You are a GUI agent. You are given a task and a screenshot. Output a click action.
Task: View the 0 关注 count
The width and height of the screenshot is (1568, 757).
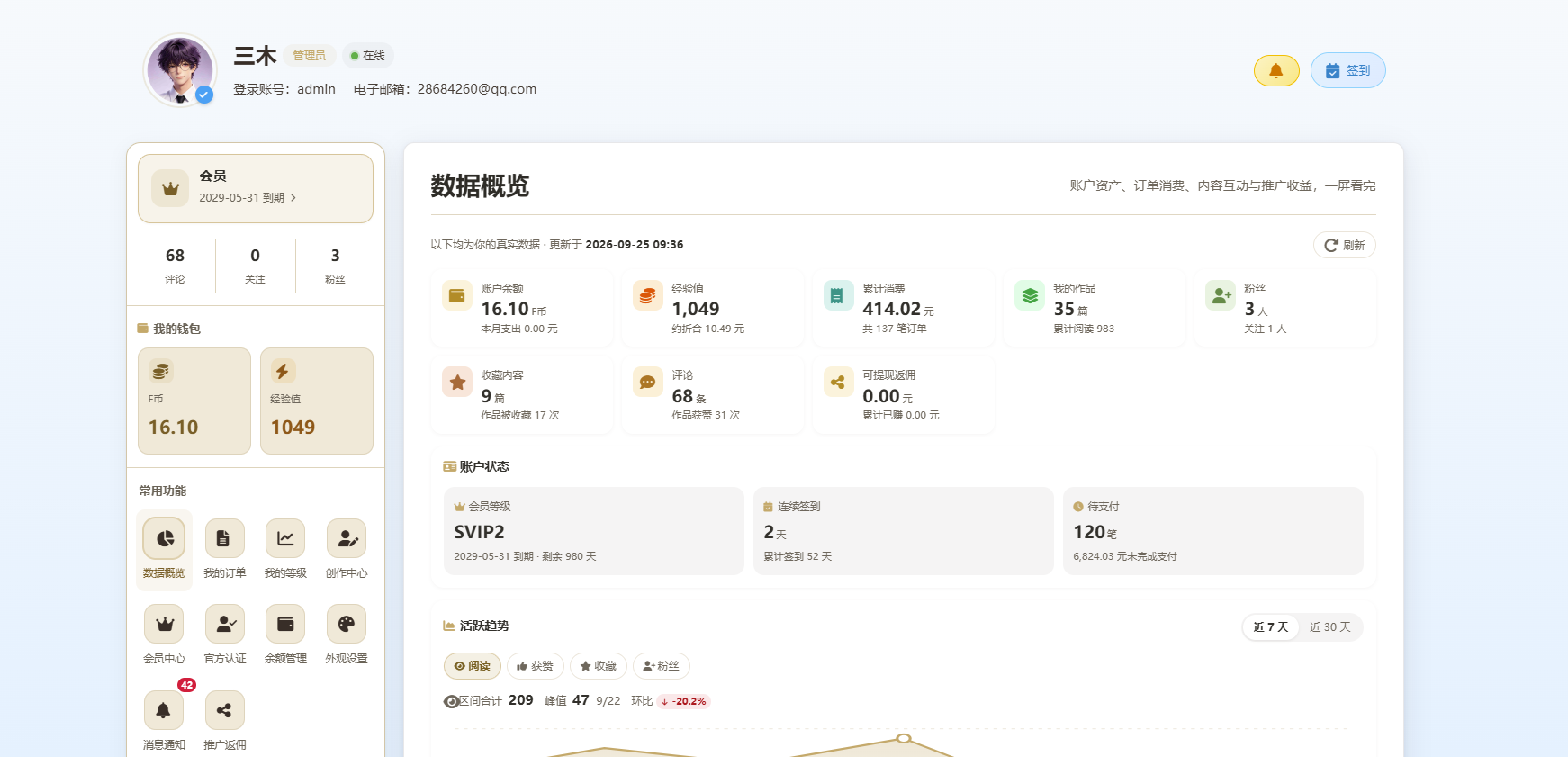(x=256, y=266)
